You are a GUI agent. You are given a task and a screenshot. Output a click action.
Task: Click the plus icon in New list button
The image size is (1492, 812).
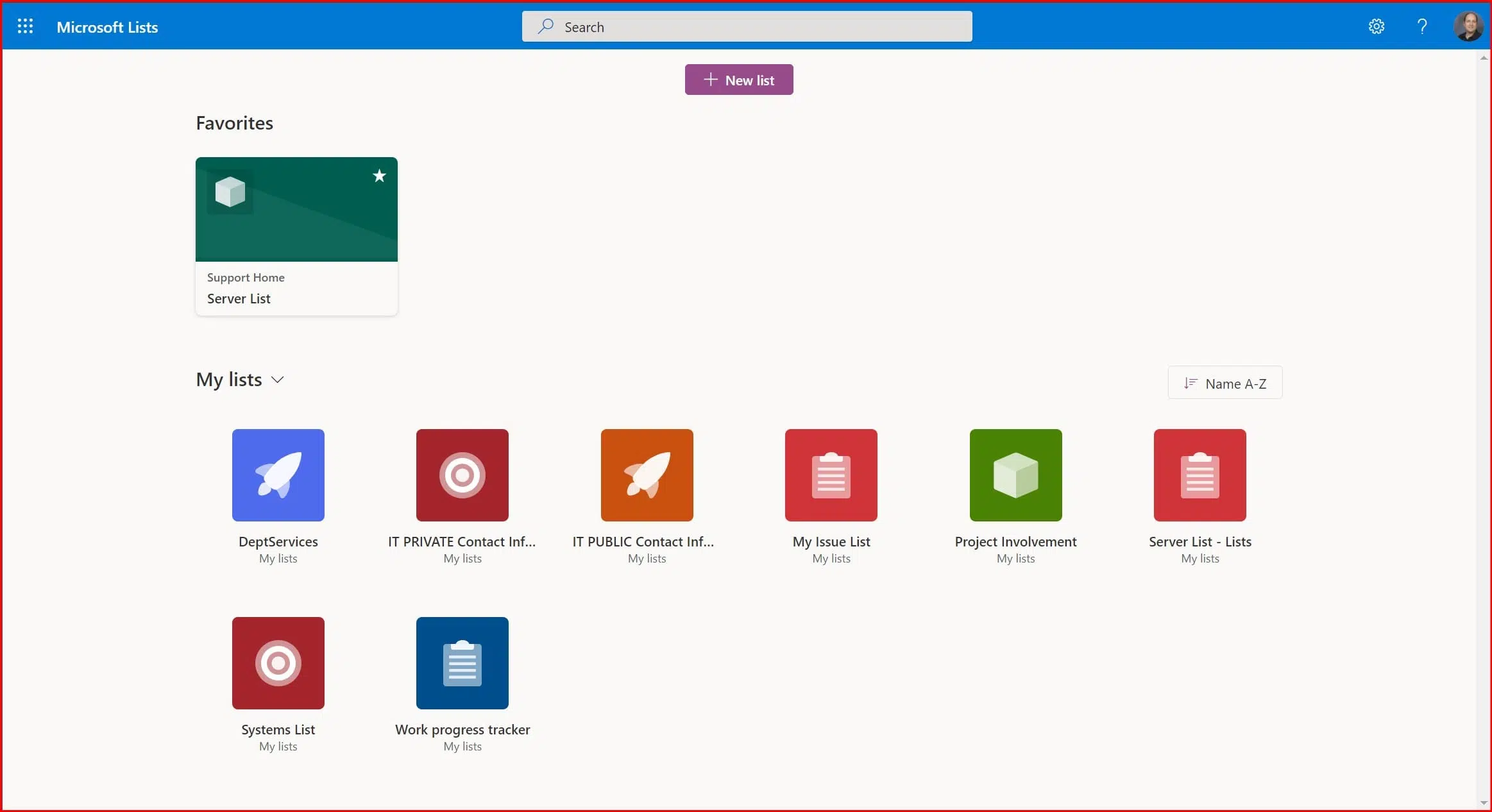[710, 80]
